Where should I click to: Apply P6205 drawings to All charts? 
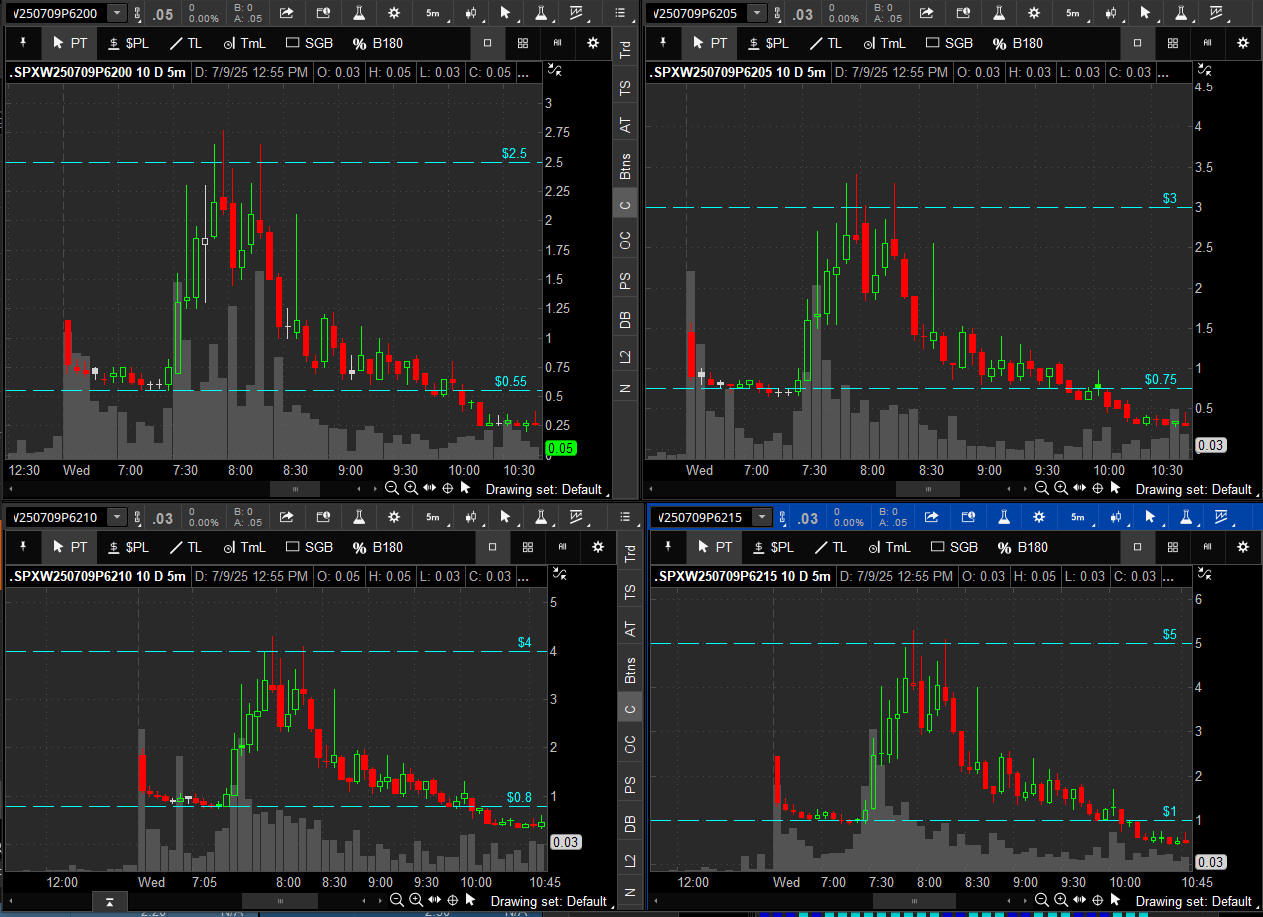(1208, 43)
